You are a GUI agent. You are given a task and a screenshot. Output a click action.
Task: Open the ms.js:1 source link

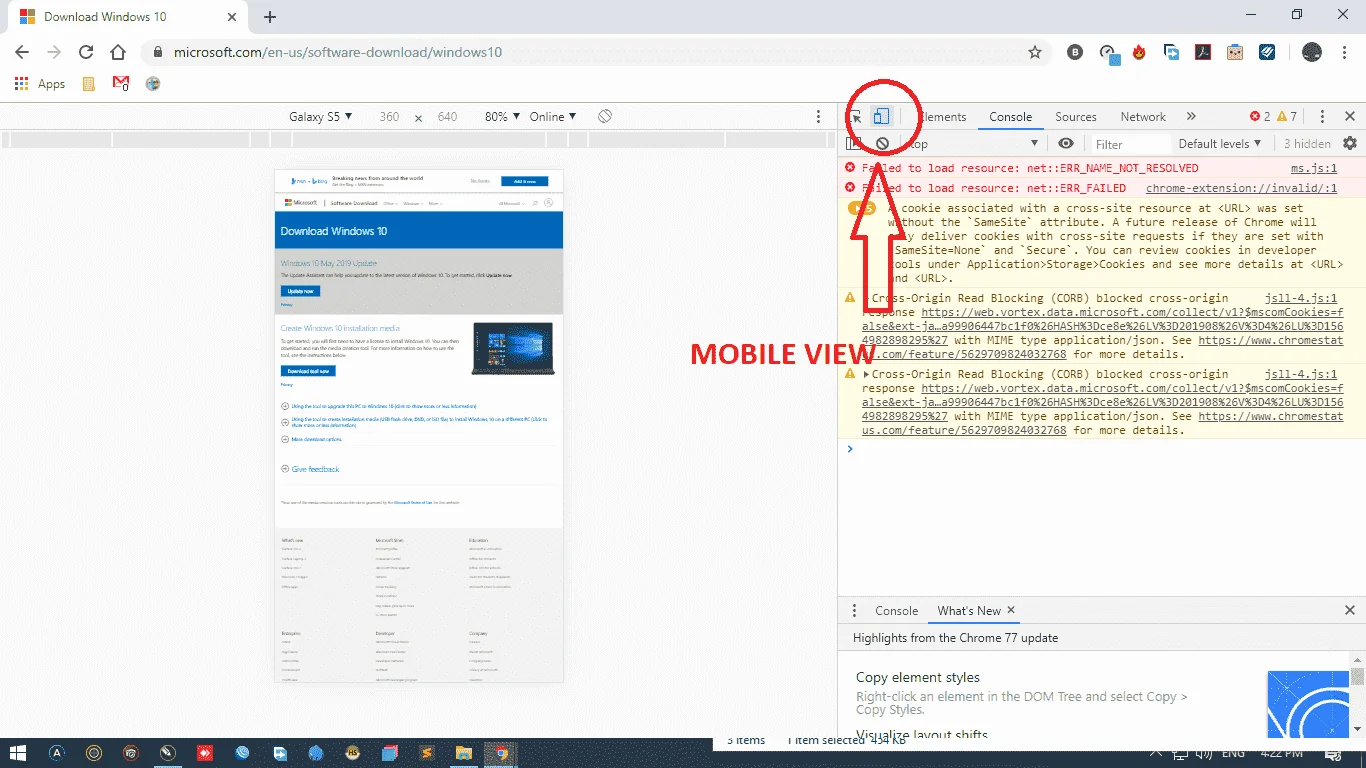tap(1314, 168)
